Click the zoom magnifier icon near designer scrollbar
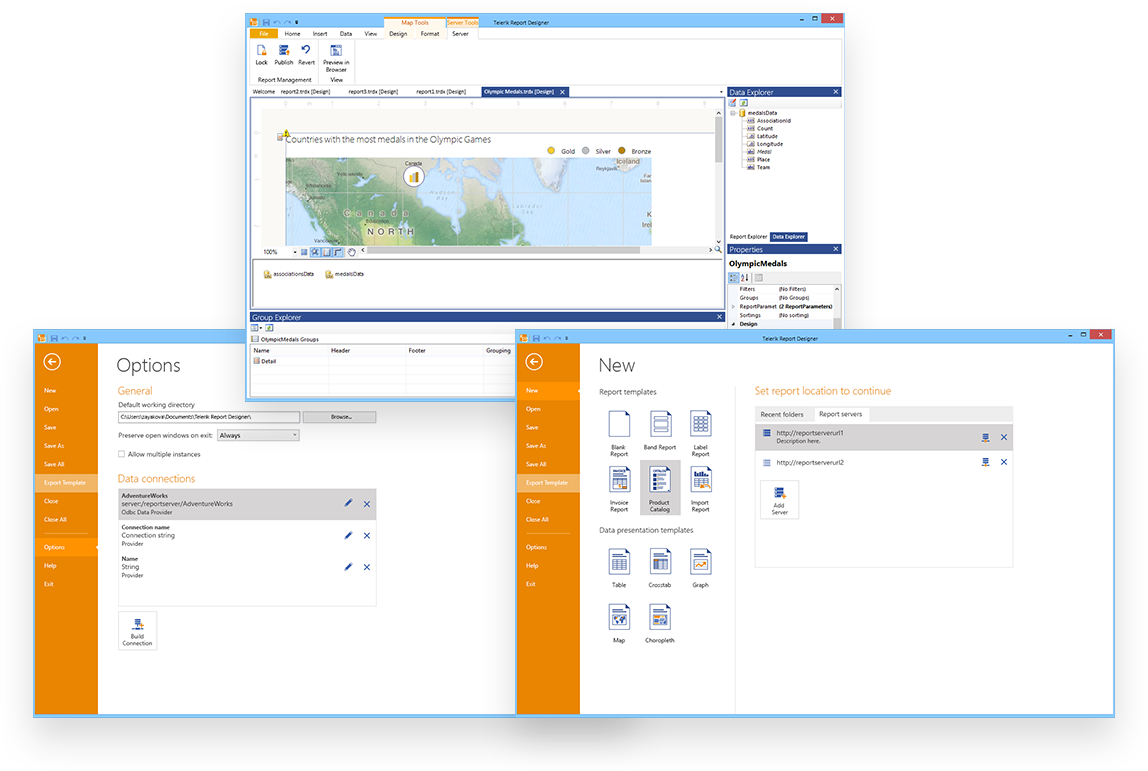The height and width of the screenshot is (771, 1148). pyautogui.click(x=718, y=250)
